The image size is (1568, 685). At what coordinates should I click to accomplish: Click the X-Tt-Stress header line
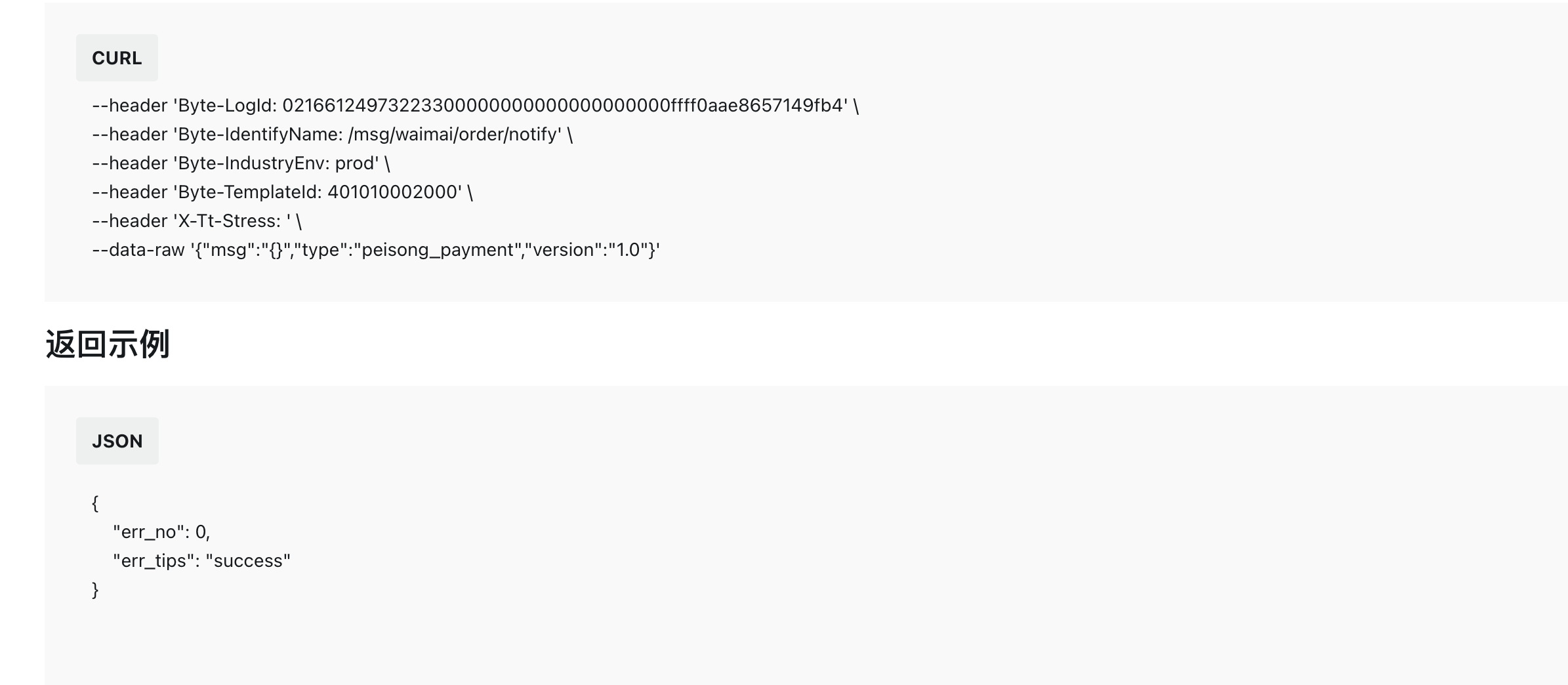[197, 221]
